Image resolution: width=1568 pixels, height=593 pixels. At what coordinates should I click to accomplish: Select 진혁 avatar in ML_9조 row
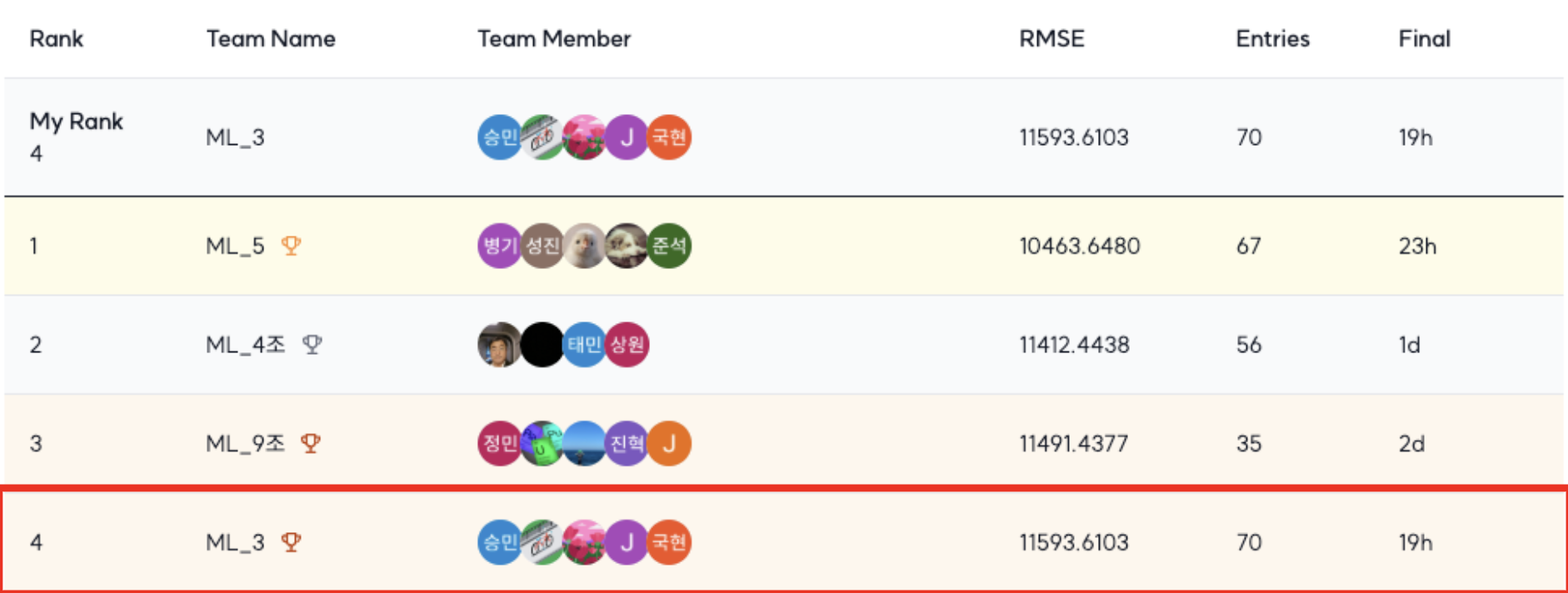point(627,443)
